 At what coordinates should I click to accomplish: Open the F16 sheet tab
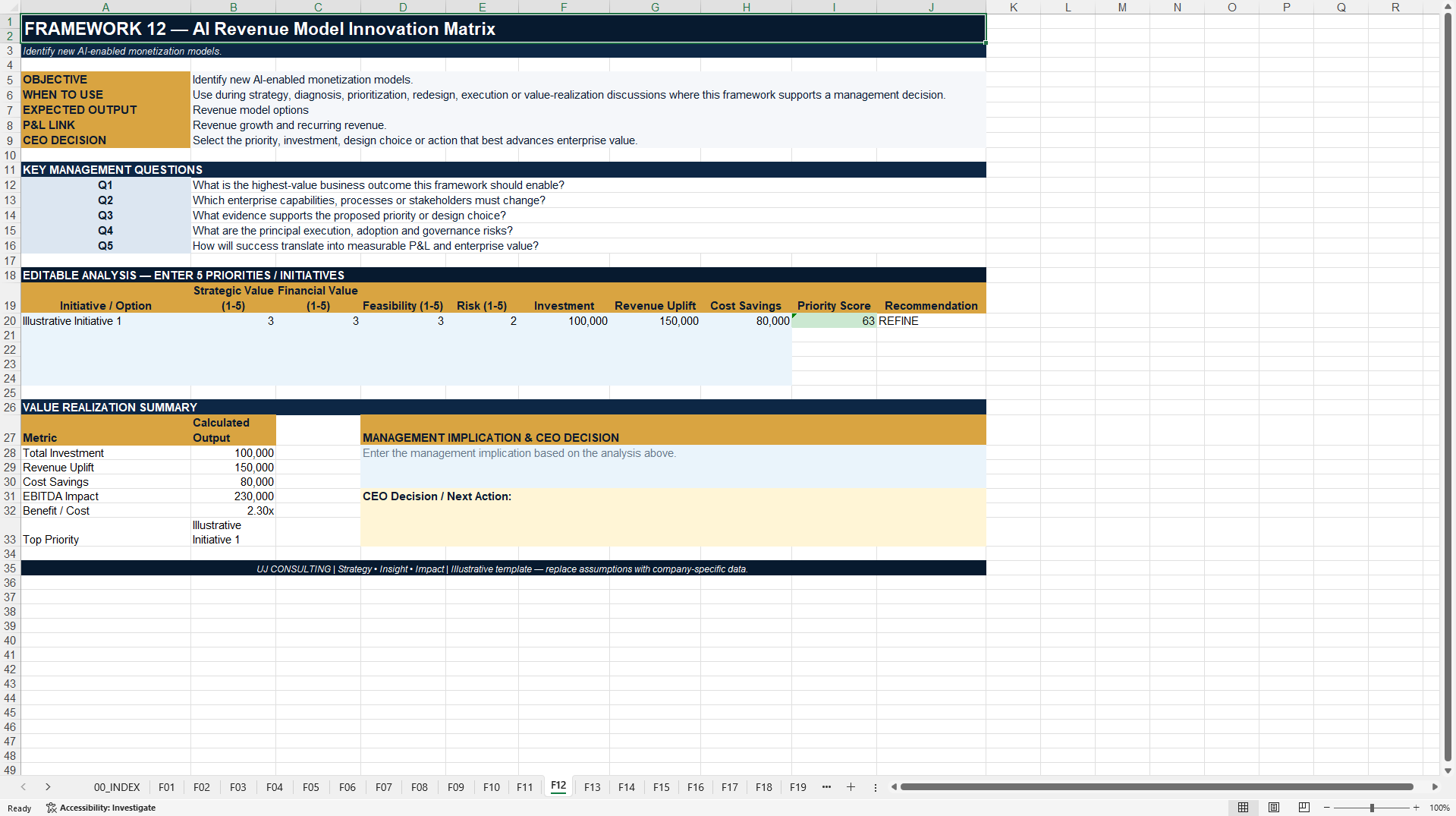pyautogui.click(x=696, y=787)
